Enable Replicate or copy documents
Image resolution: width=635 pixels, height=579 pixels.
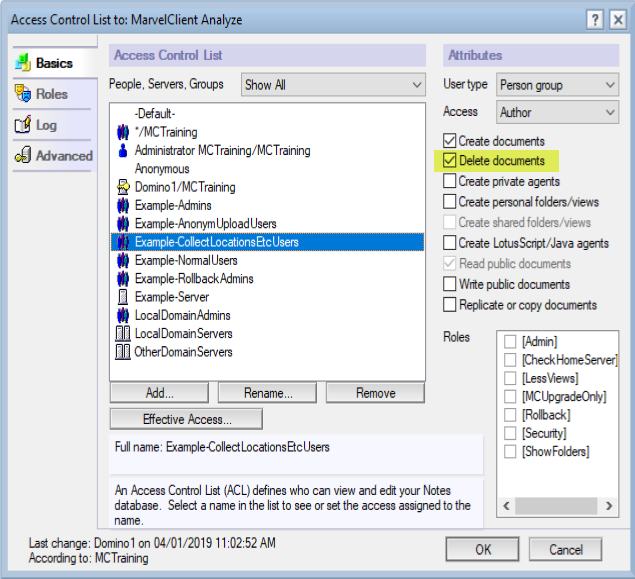click(x=450, y=304)
